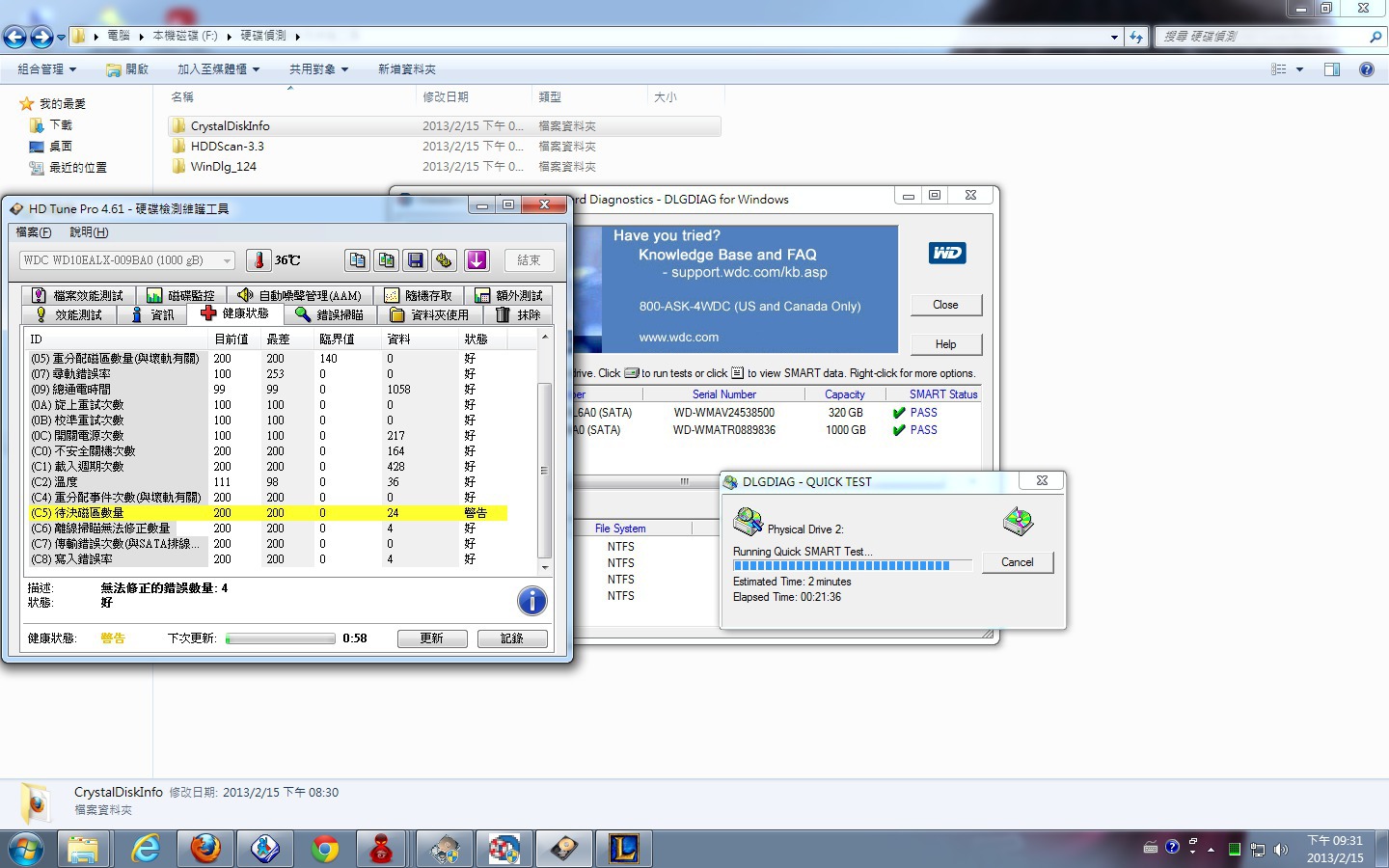Image resolution: width=1389 pixels, height=868 pixels.
Task: Click the Quick SMART Test progress bar
Action: pyautogui.click(x=852, y=566)
